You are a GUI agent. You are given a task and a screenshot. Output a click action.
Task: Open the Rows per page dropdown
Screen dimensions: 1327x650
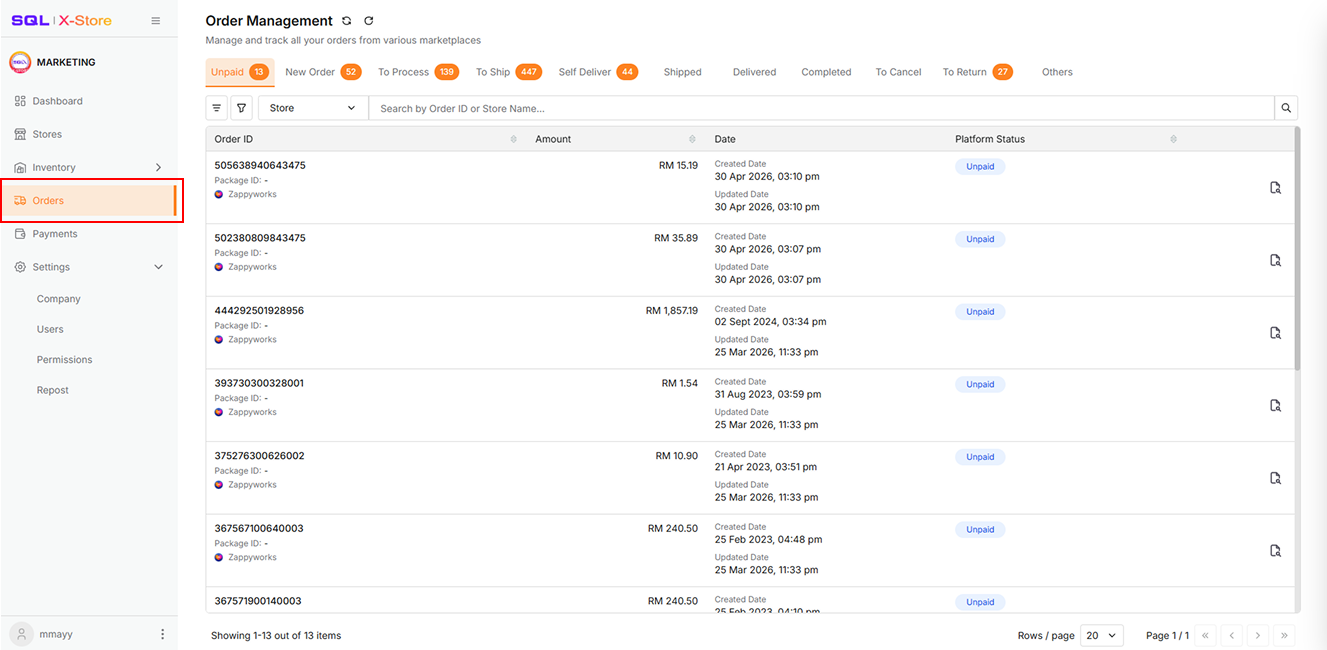(1102, 635)
